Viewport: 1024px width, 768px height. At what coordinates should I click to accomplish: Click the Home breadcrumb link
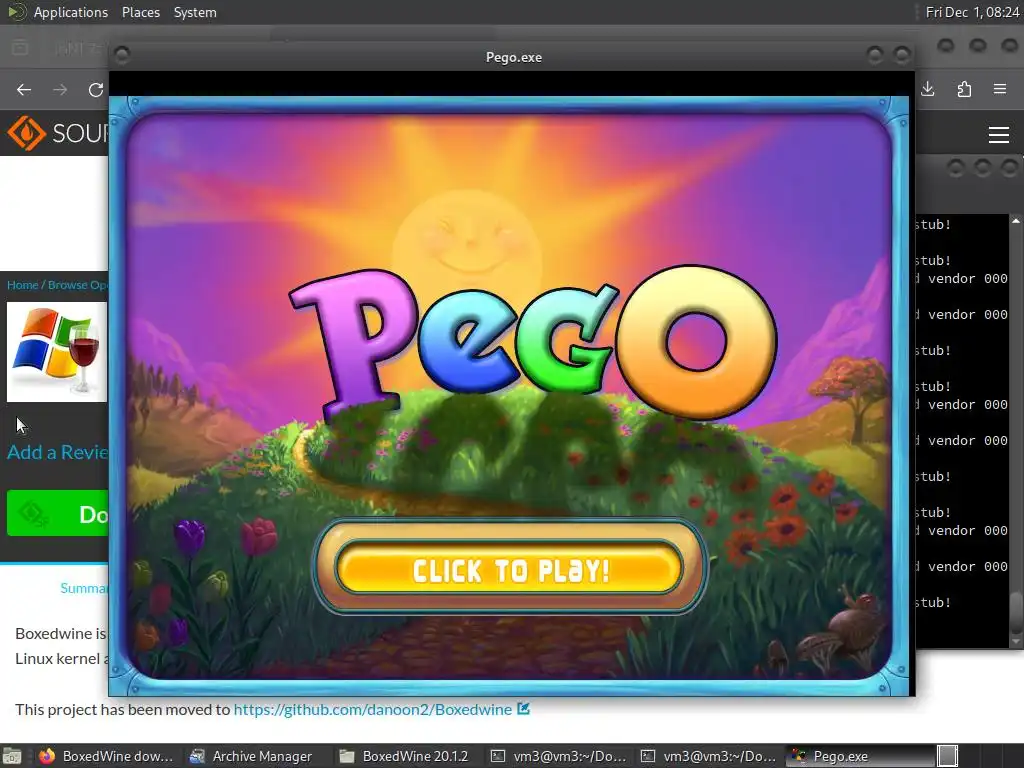point(22,285)
